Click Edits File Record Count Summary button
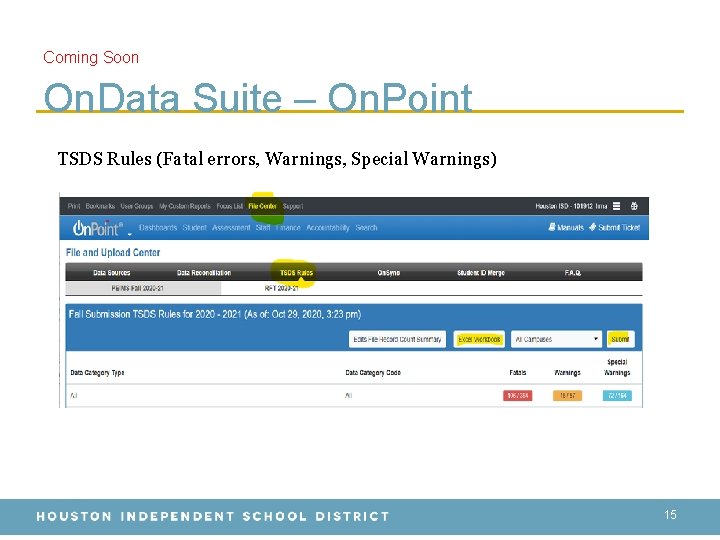Screen dimensions: 720x540 point(397,339)
